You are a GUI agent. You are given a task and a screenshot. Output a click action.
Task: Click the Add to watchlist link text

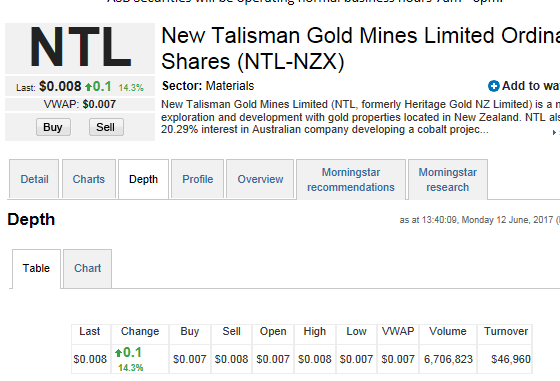coord(531,86)
